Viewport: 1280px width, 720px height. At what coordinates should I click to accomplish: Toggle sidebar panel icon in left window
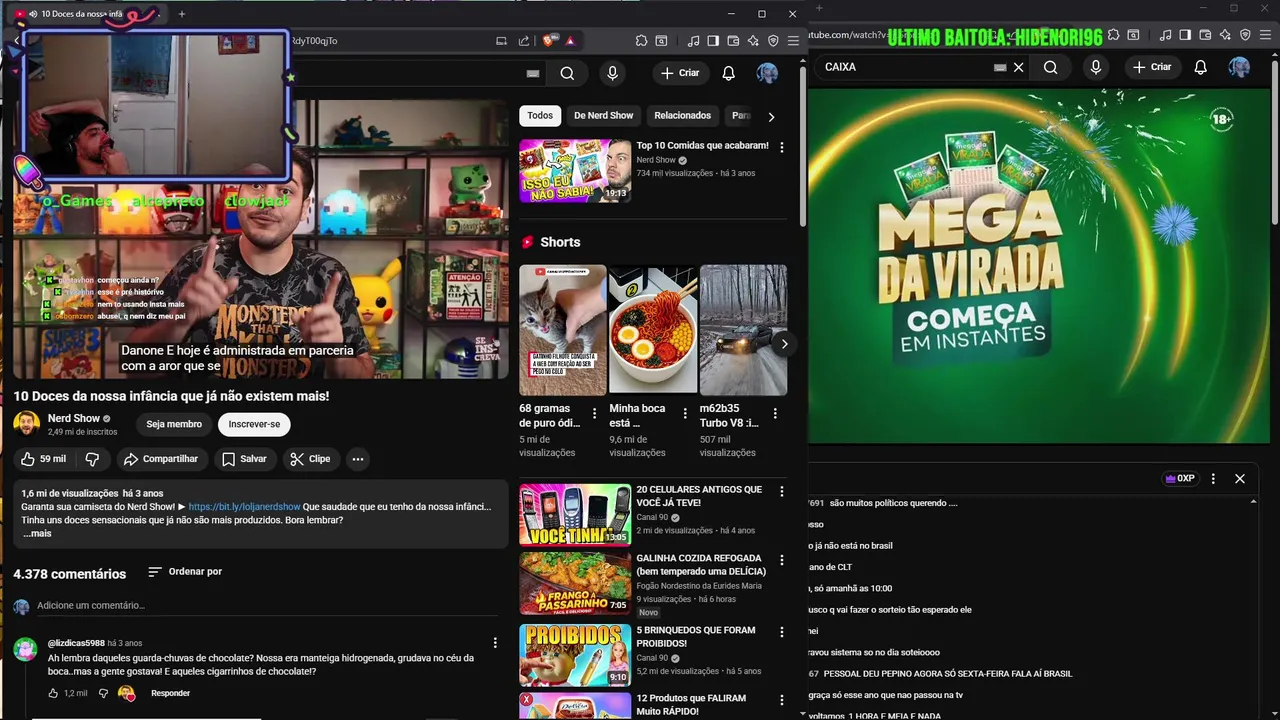click(x=713, y=41)
